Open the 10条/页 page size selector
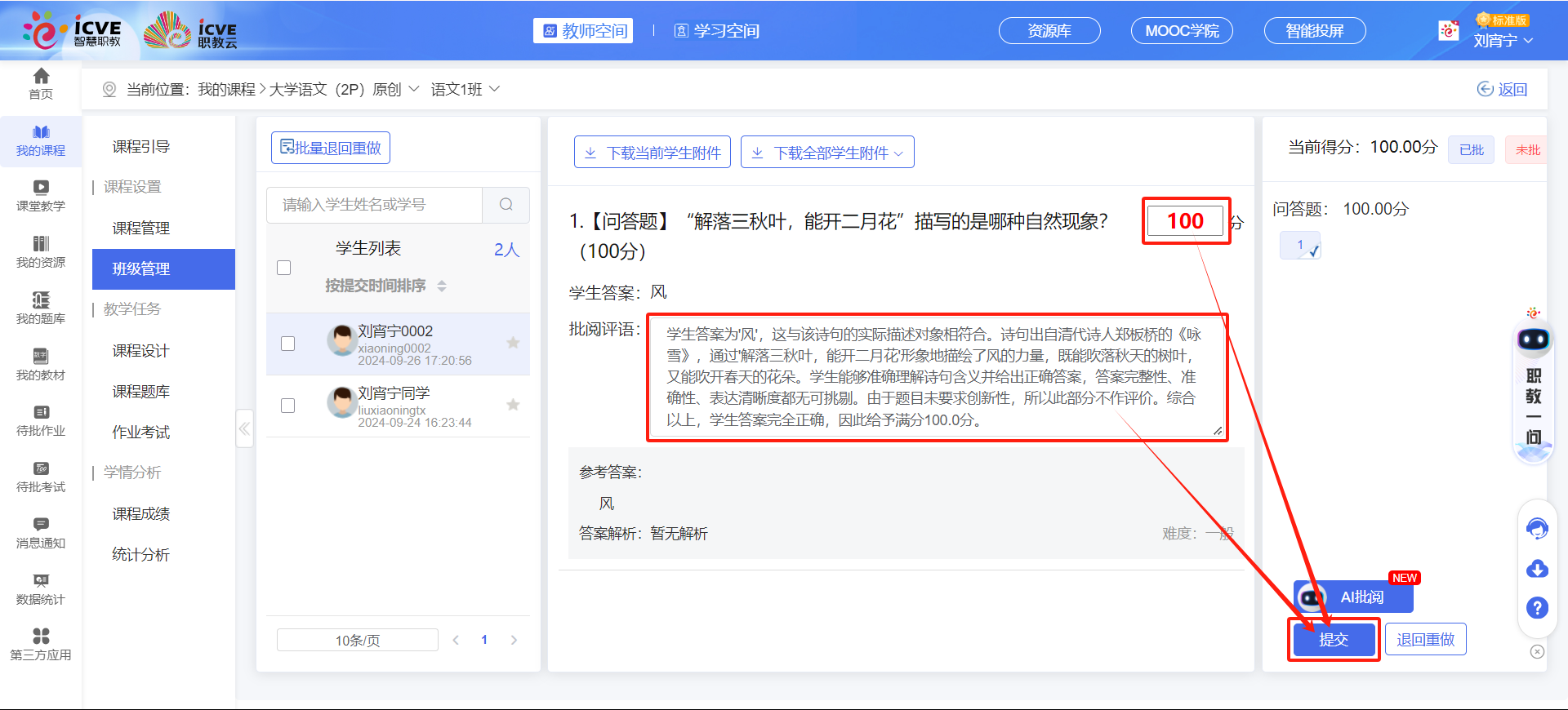Viewport: 1568px width, 710px height. point(358,641)
